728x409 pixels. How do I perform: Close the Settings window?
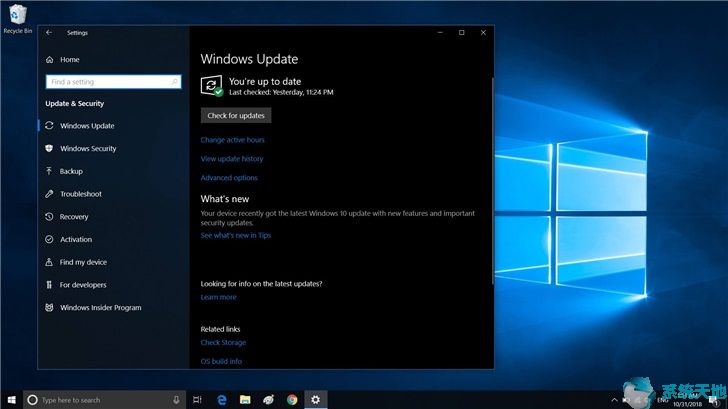[483, 32]
